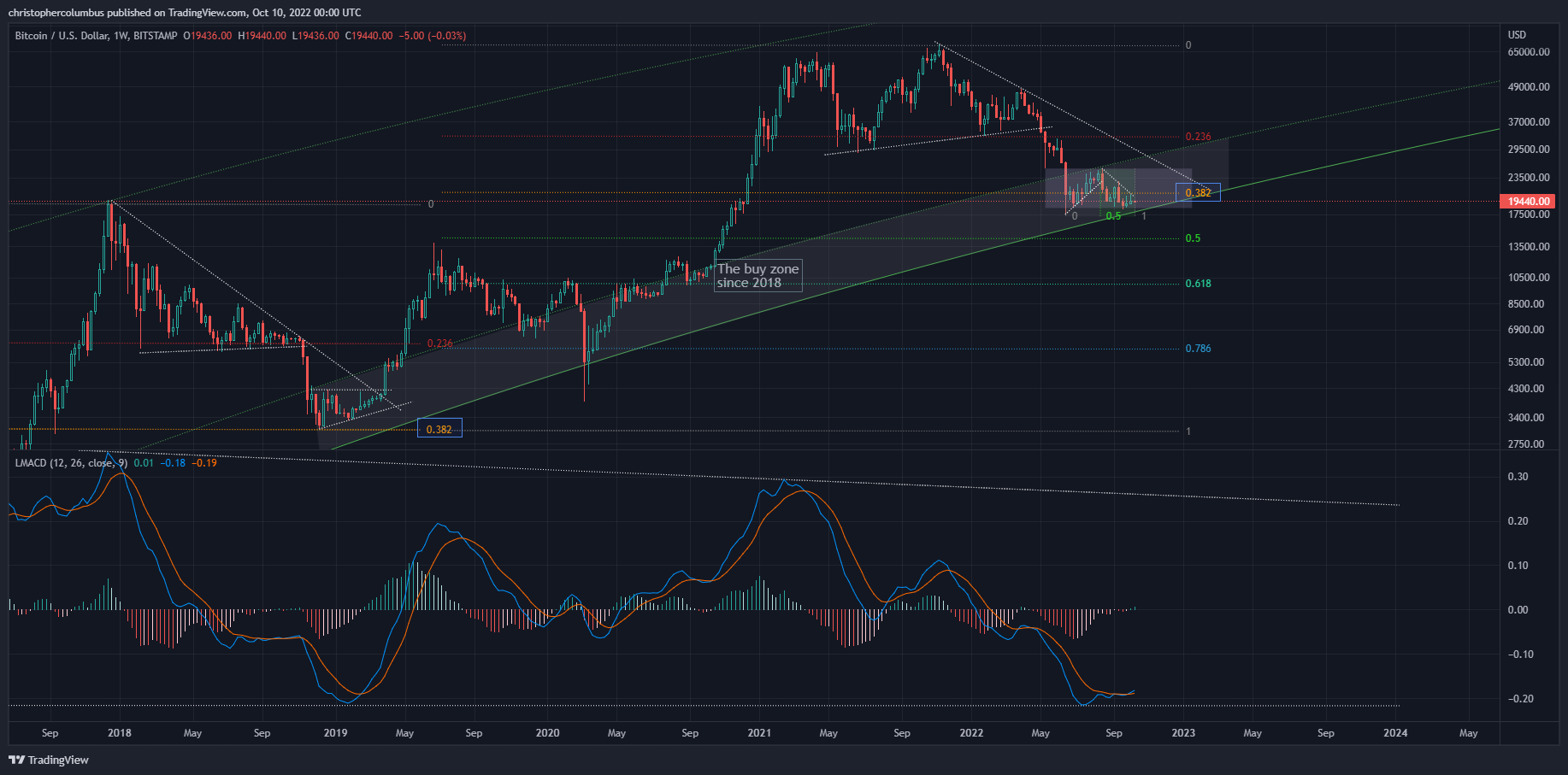Click the −5.00 (−0.03%) change value
The height and width of the screenshot is (775, 1568).
[x=433, y=36]
